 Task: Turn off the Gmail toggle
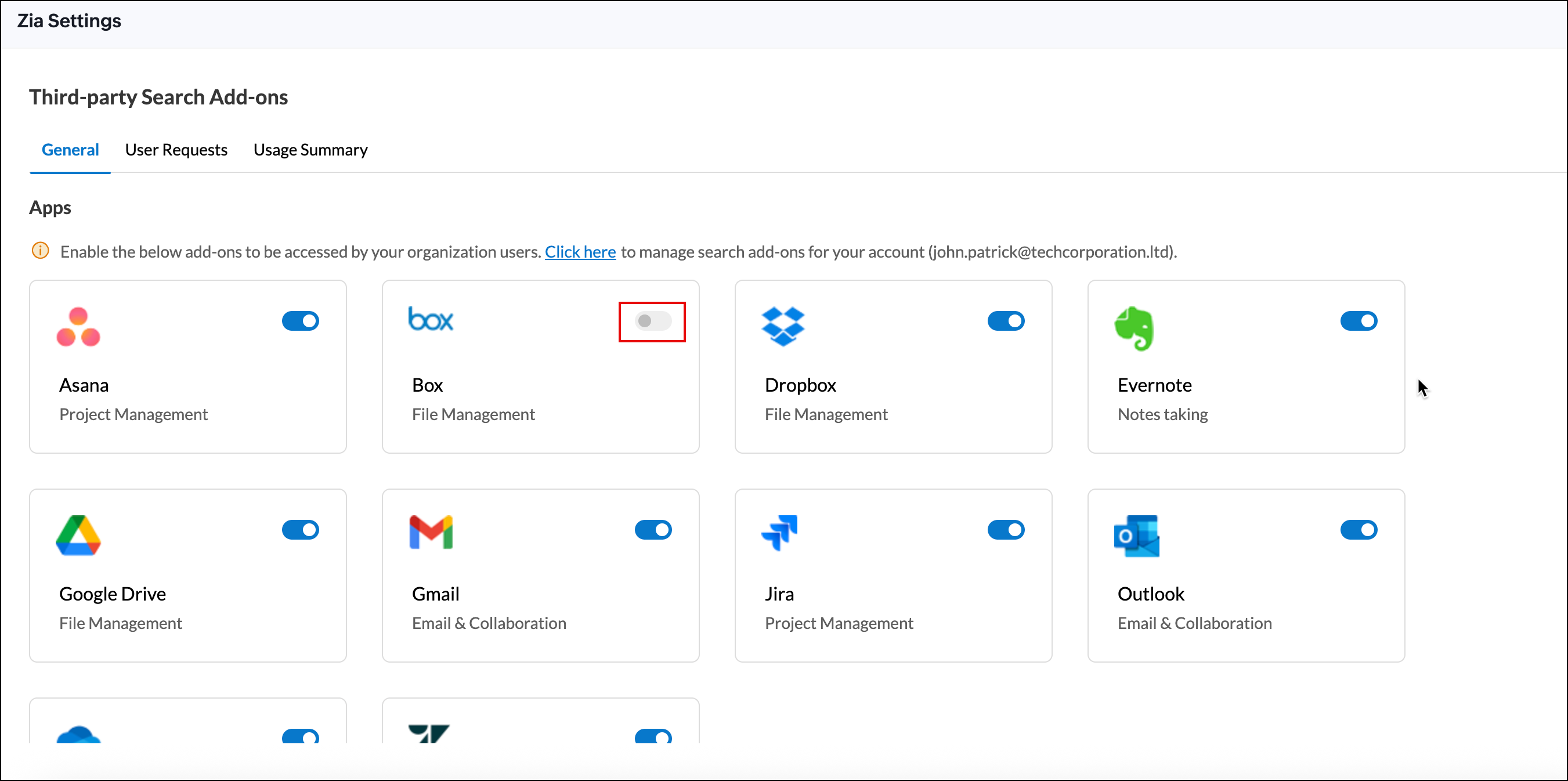652,530
